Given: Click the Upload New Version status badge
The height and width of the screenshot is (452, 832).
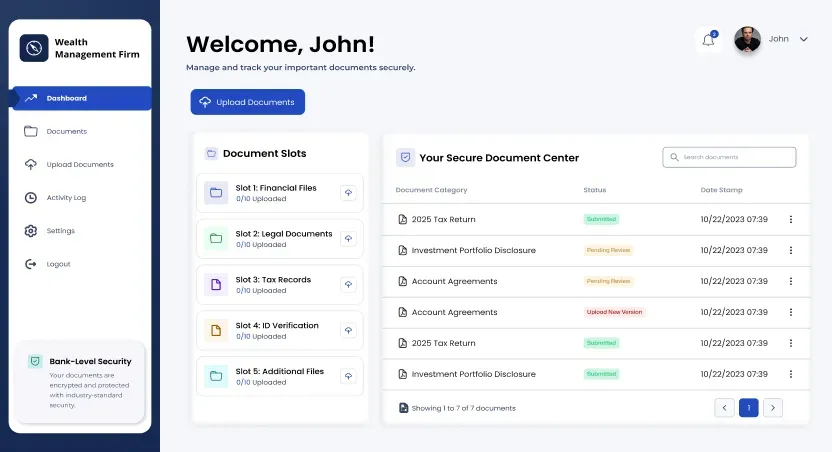Looking at the screenshot, I should (x=614, y=312).
